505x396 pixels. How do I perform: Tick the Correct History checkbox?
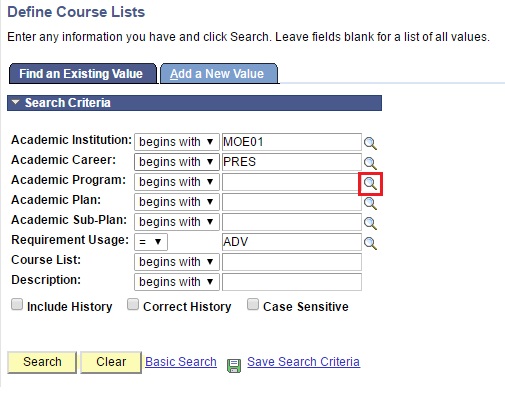point(133,304)
